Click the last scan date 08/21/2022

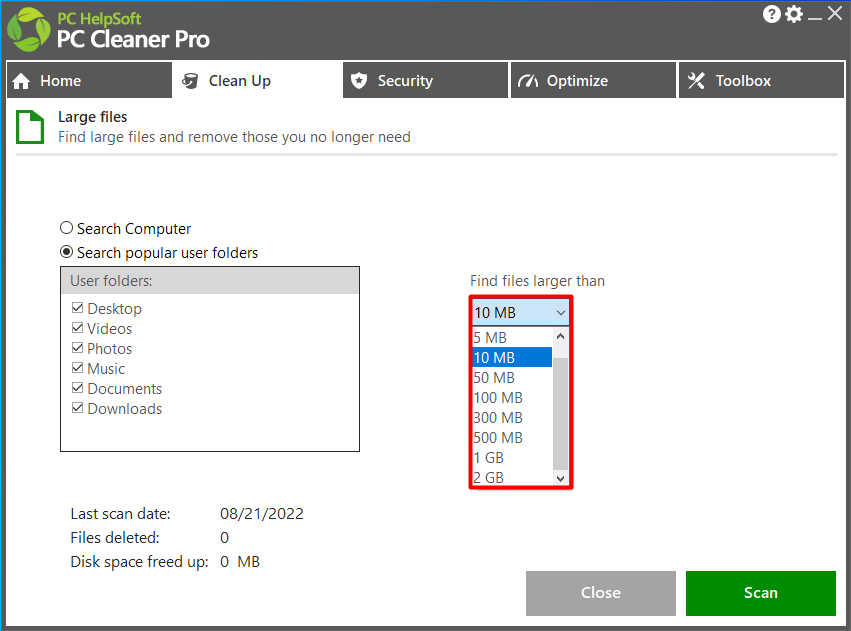pos(262,514)
